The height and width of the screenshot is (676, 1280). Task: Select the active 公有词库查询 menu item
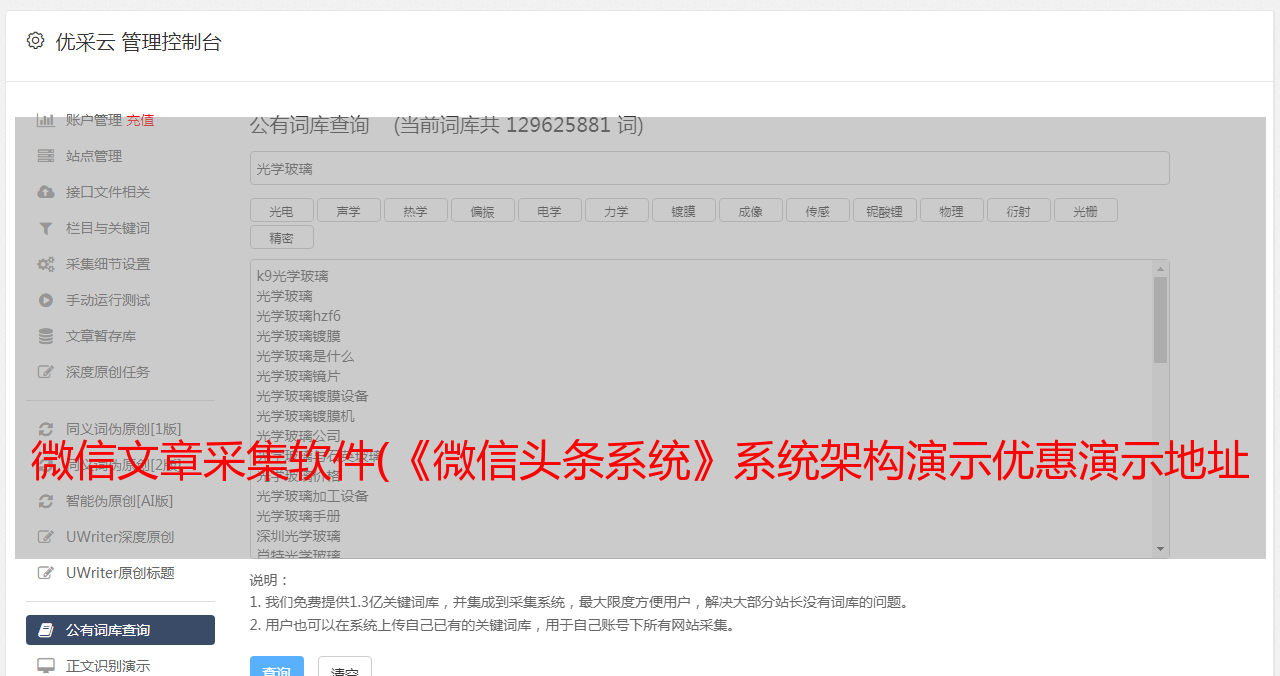tap(120, 630)
